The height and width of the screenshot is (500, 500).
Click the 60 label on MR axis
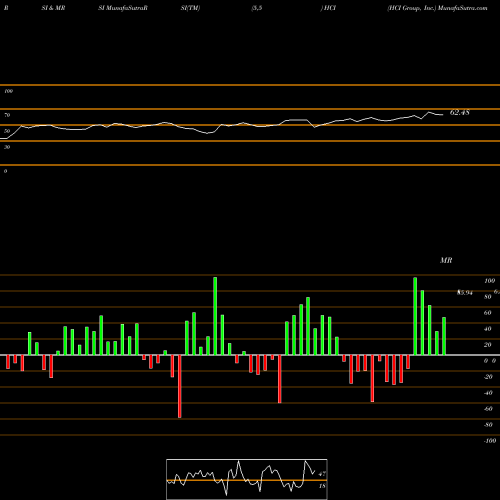pos(488,313)
